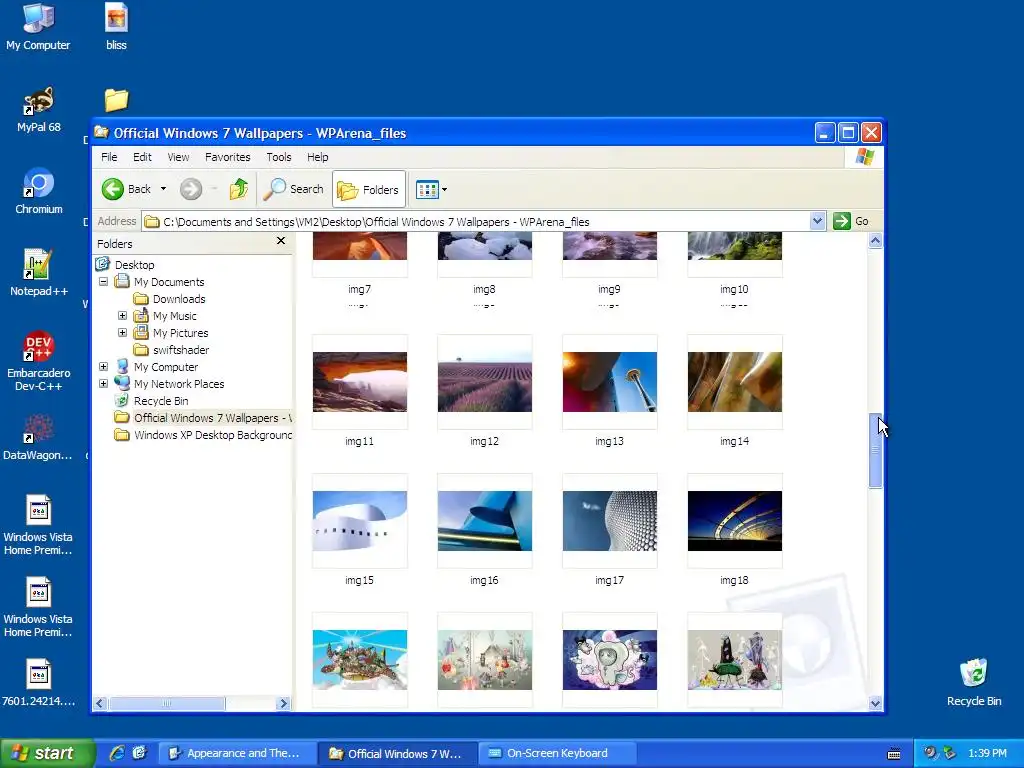
Task: Open the File menu
Action: click(109, 157)
